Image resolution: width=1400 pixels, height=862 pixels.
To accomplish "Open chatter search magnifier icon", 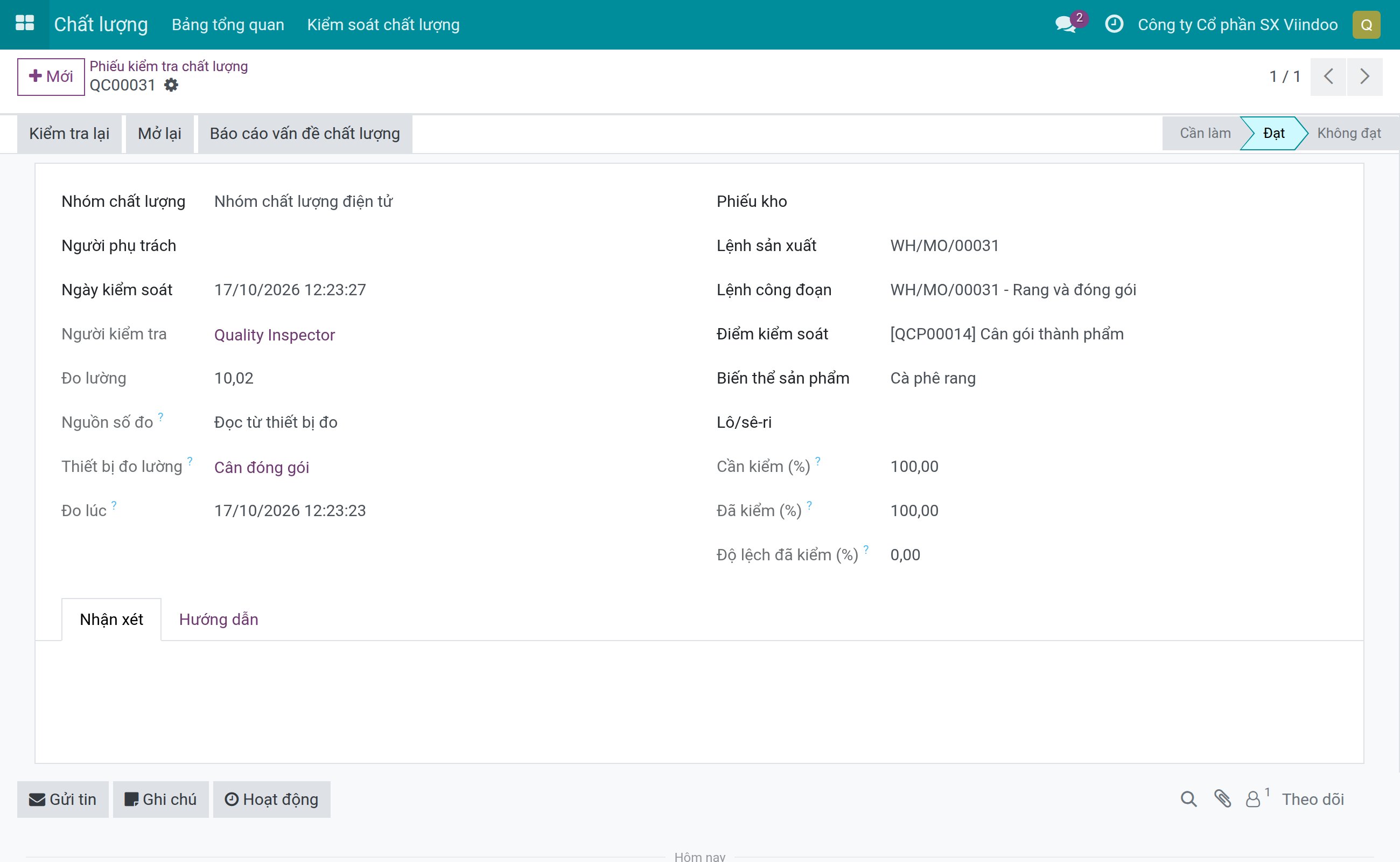I will pos(1188,799).
